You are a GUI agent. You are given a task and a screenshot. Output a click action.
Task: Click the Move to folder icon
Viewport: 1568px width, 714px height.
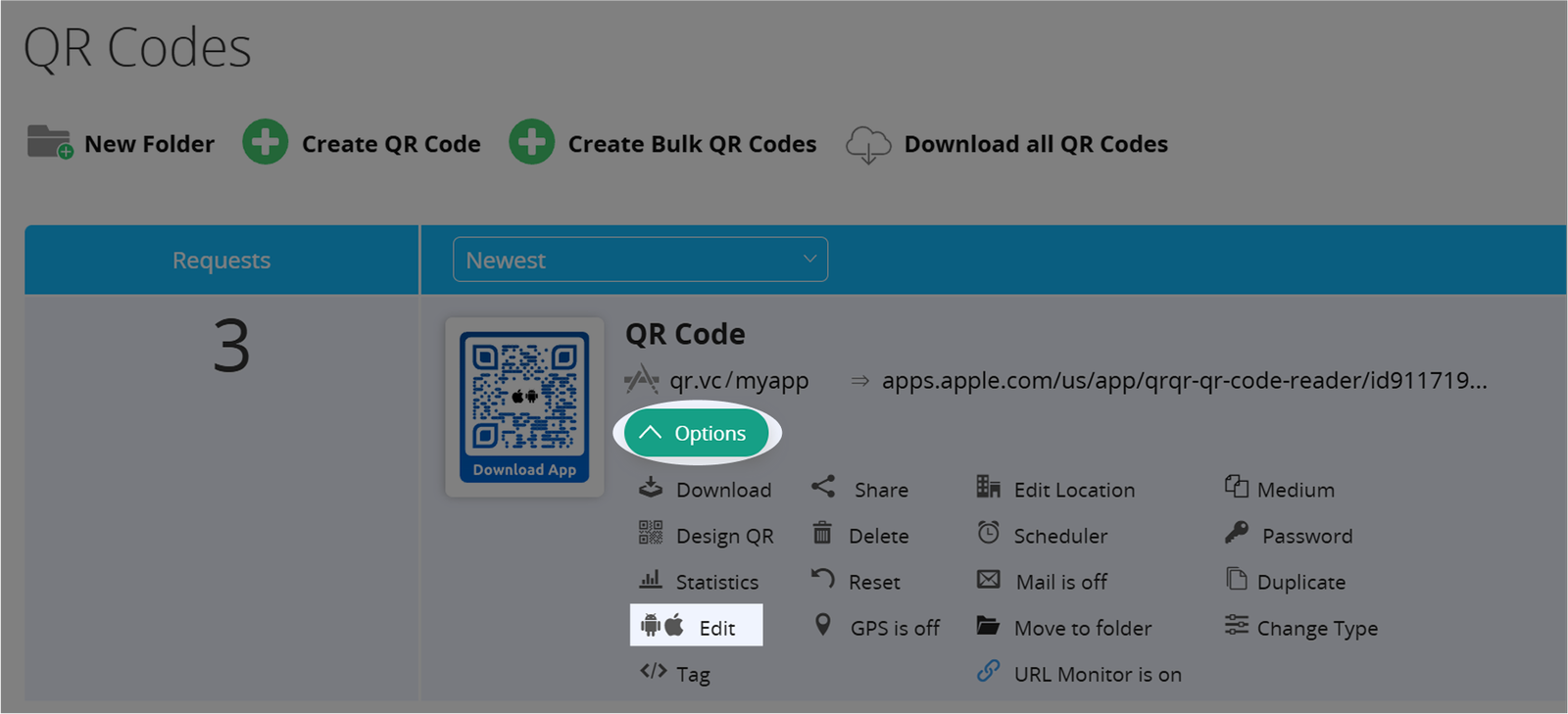[988, 625]
